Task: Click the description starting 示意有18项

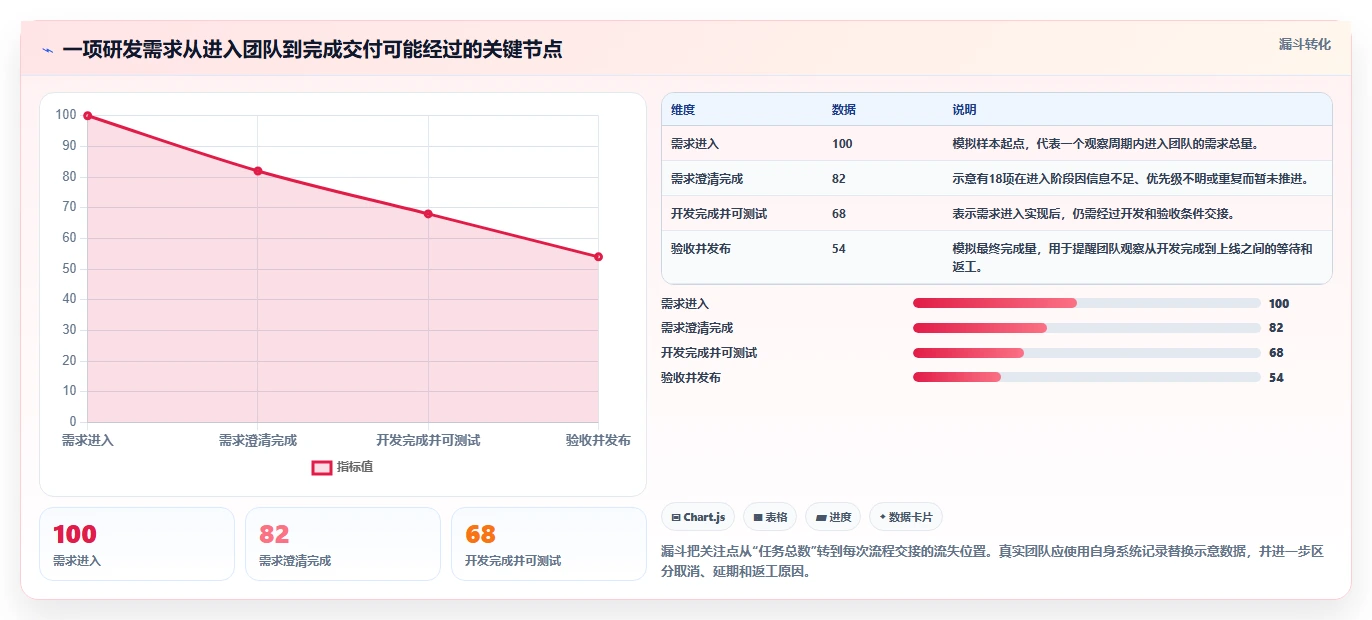Action: 1130,179
